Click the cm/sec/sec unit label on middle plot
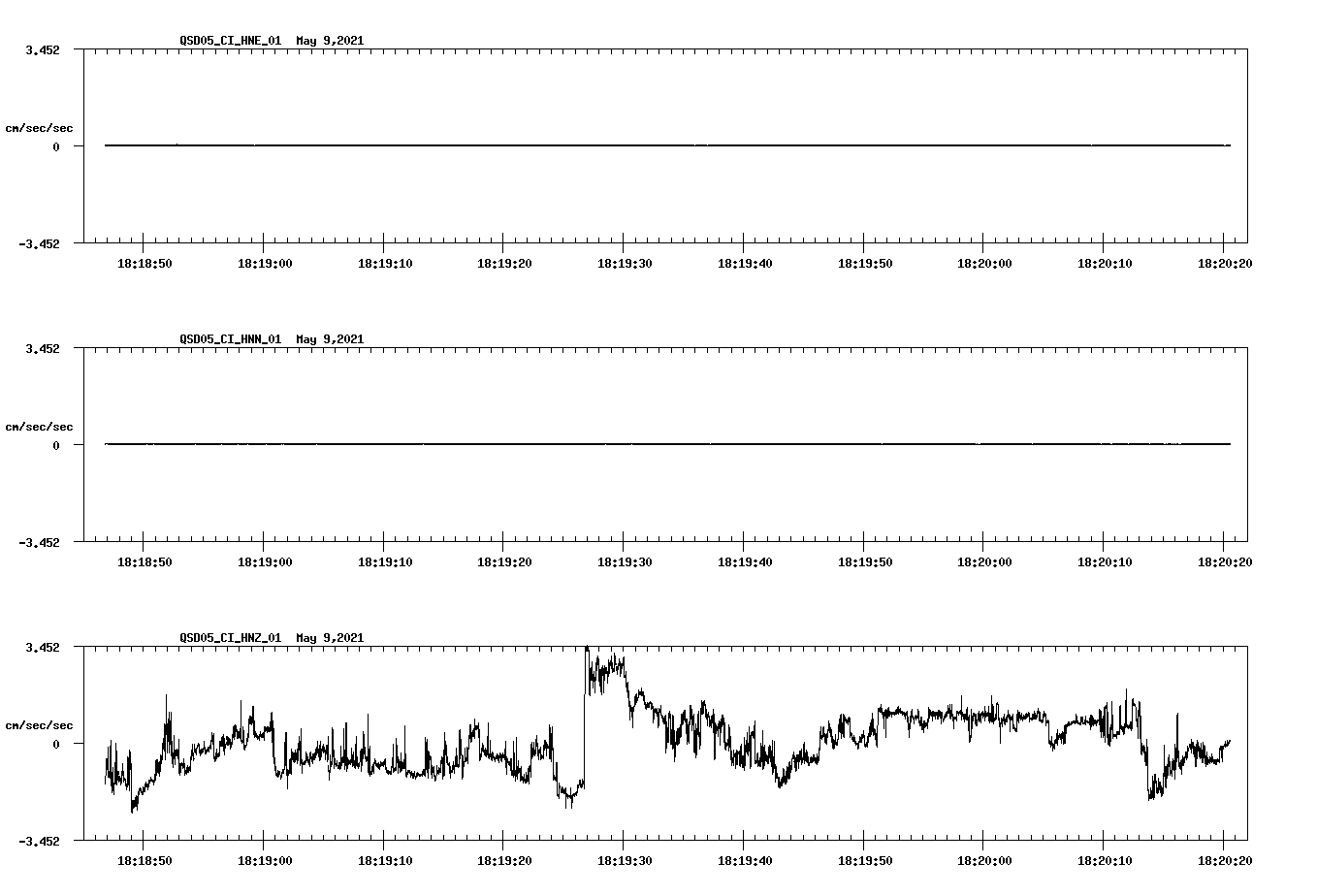 tap(40, 426)
